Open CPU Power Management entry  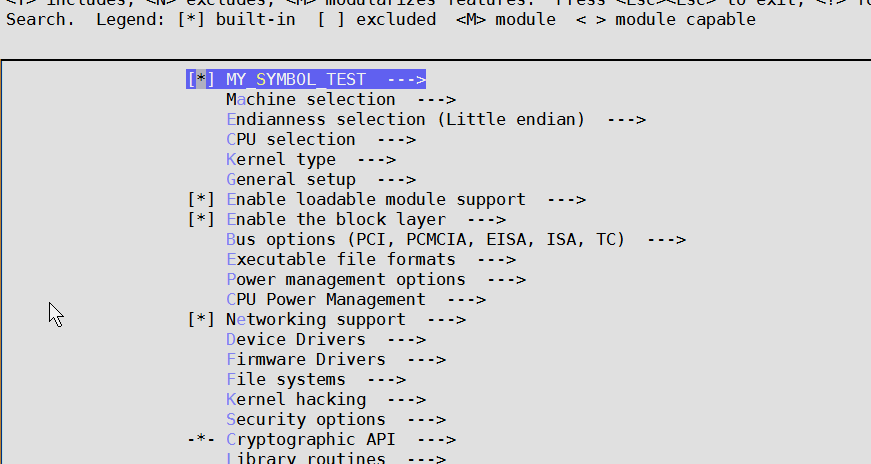coord(325,300)
